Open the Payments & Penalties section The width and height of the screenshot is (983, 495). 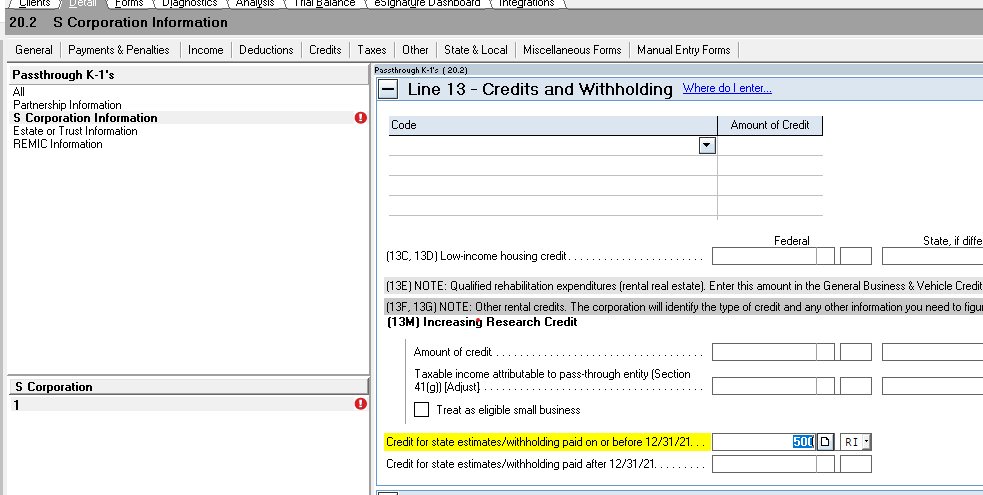click(x=118, y=50)
